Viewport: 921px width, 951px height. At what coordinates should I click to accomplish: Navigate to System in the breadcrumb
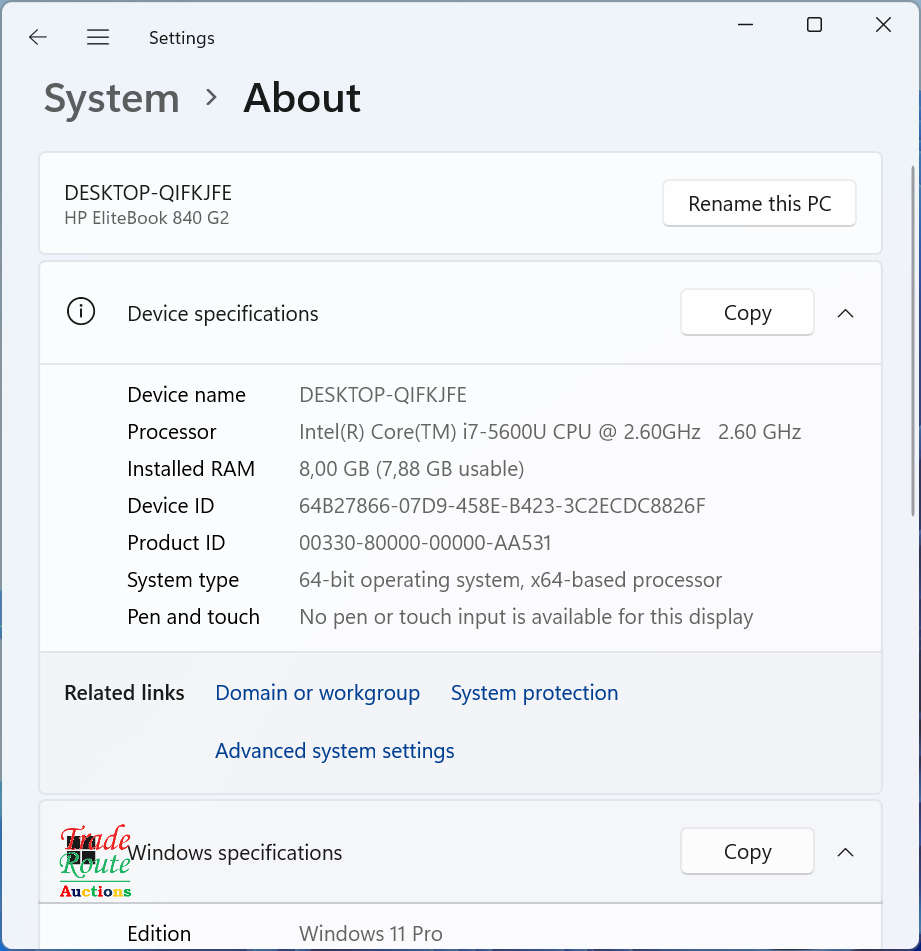coord(112,98)
